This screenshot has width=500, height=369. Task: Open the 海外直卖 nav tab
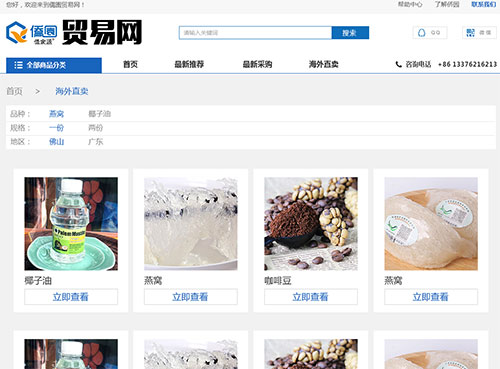pyautogui.click(x=323, y=64)
